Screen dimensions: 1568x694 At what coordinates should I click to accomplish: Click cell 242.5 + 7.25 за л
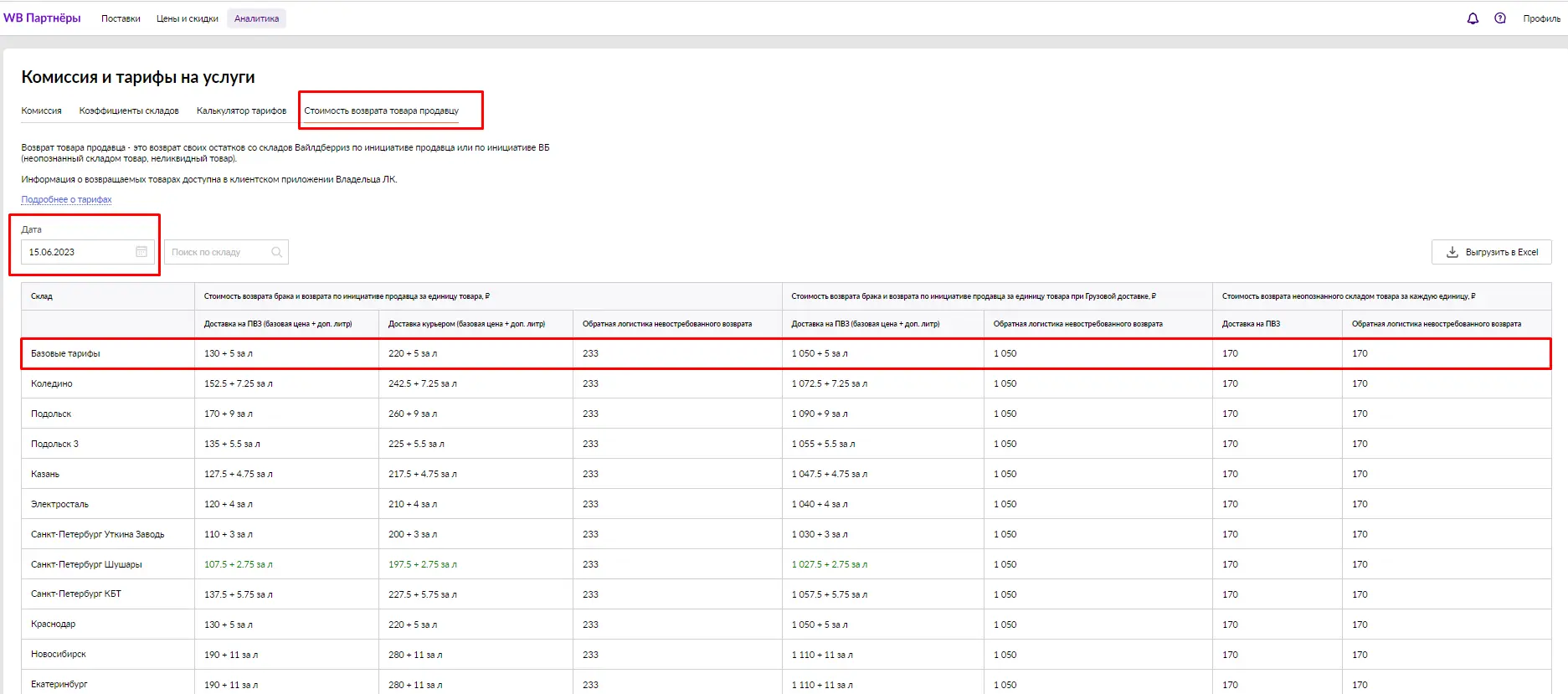tap(423, 383)
